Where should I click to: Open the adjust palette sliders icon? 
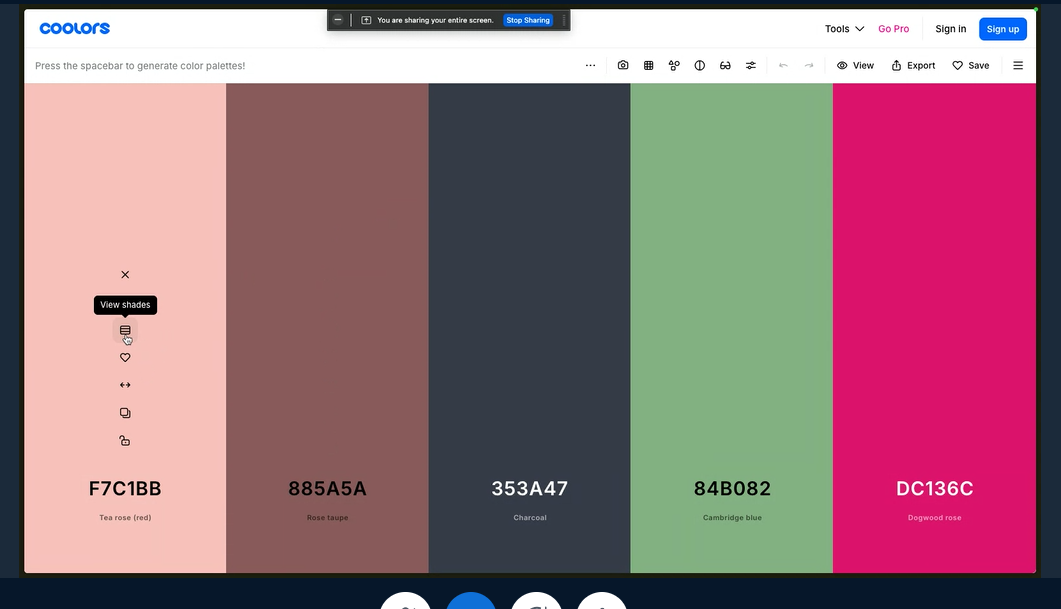pyautogui.click(x=751, y=66)
